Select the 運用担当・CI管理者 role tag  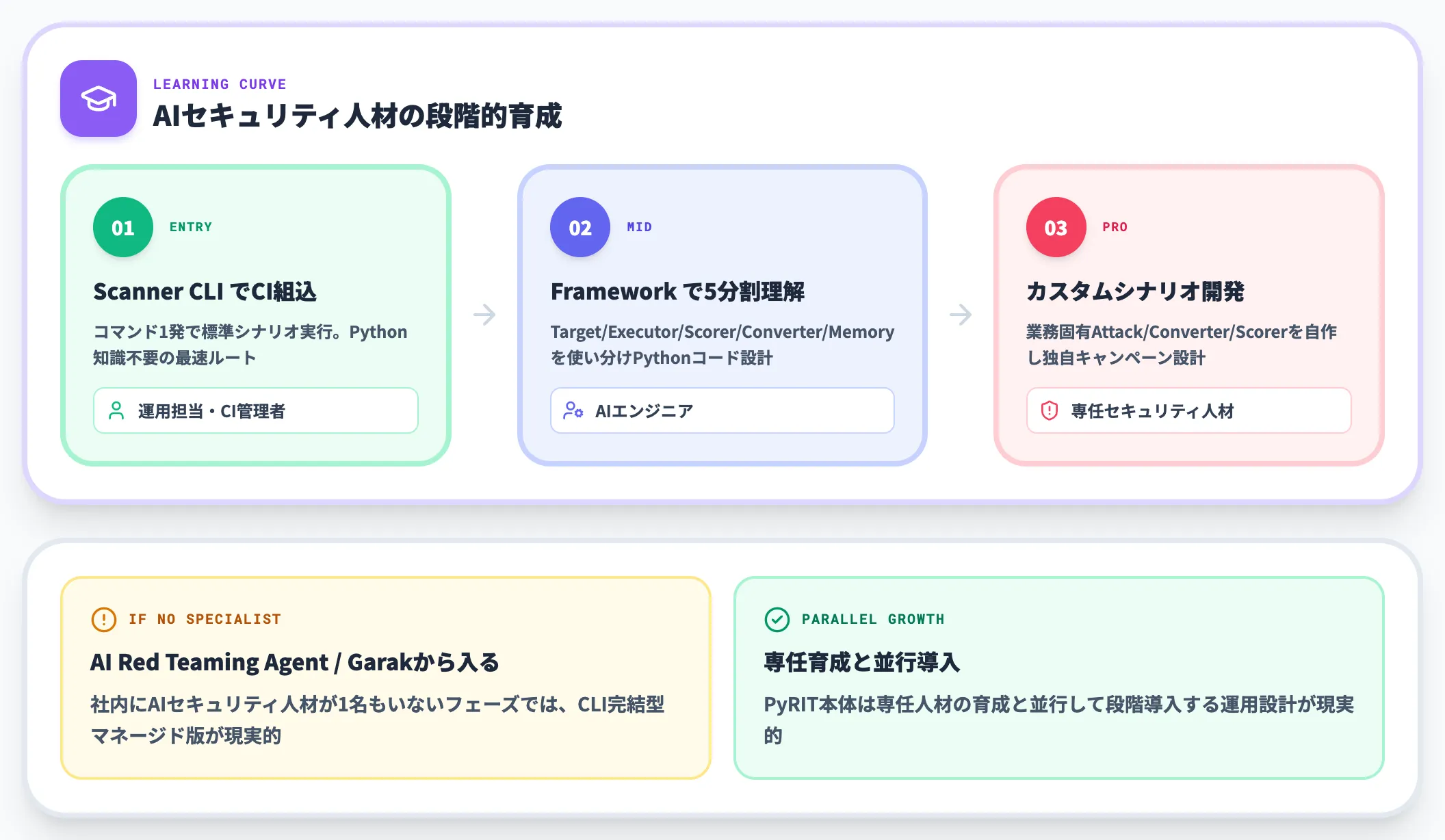tap(256, 410)
